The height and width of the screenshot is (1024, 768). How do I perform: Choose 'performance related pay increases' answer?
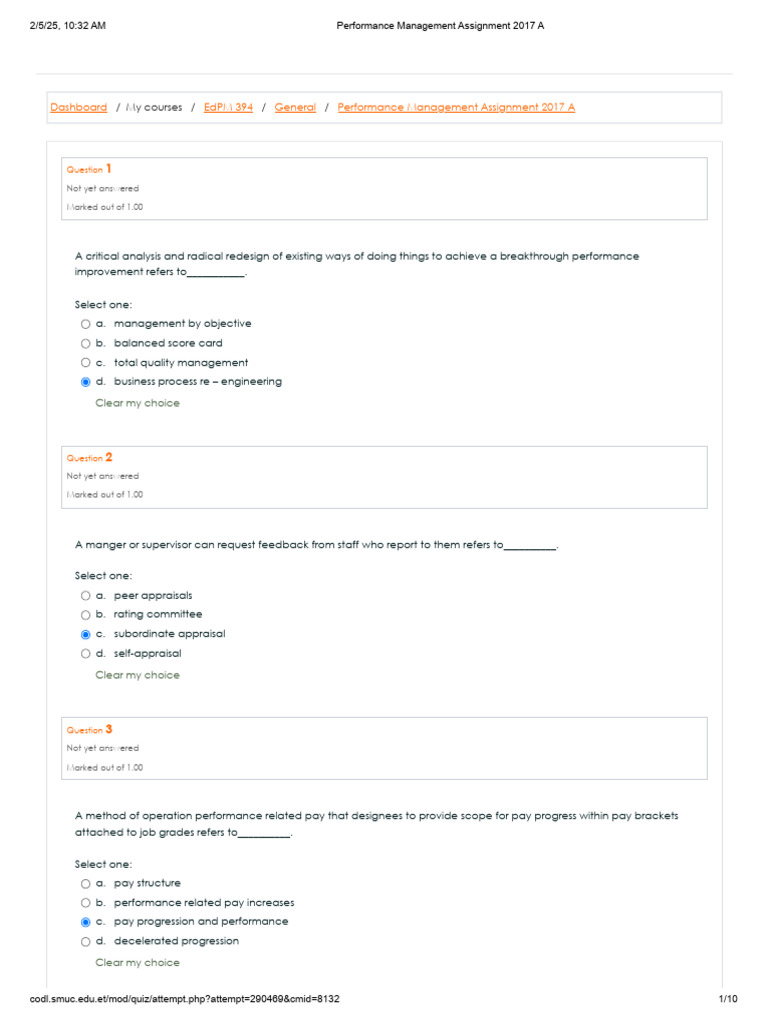point(86,903)
